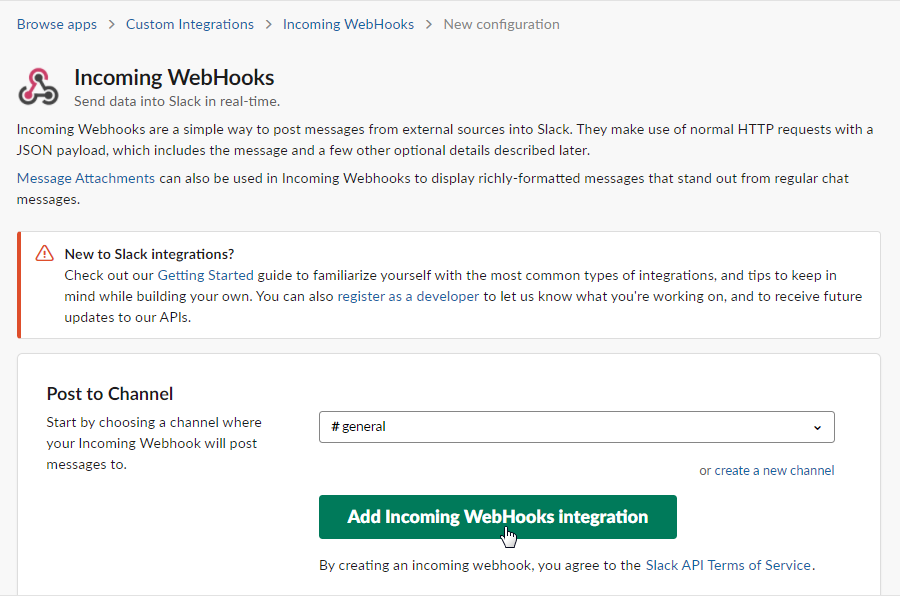Go to Custom Integrations via breadcrumb
The width and height of the screenshot is (900, 596).
pos(189,24)
